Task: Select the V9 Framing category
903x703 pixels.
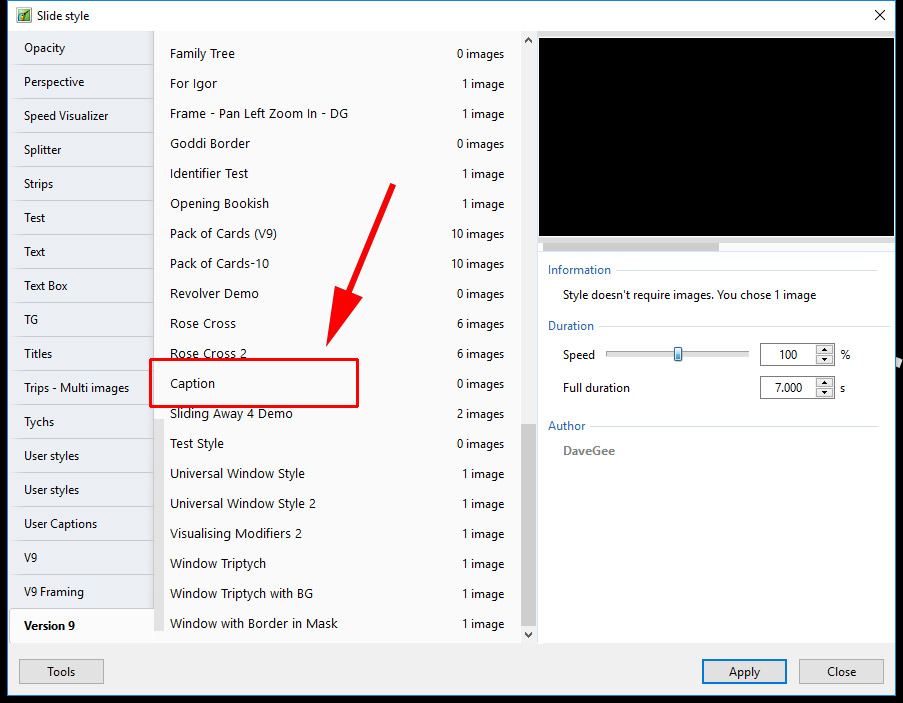Action: [x=81, y=591]
